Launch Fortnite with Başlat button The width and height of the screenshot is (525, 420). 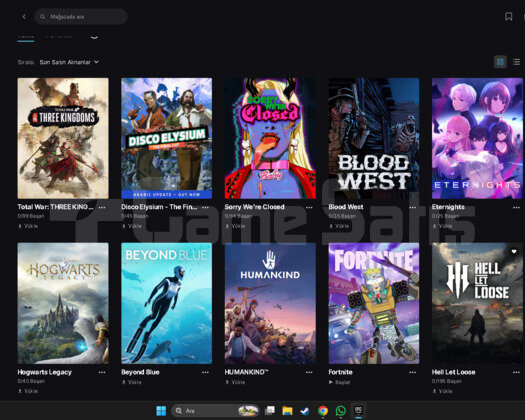340,382
